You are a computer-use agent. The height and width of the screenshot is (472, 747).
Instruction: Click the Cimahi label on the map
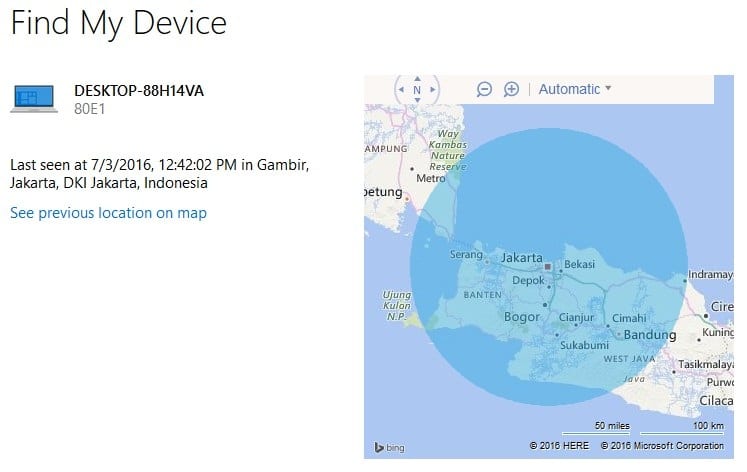click(629, 318)
